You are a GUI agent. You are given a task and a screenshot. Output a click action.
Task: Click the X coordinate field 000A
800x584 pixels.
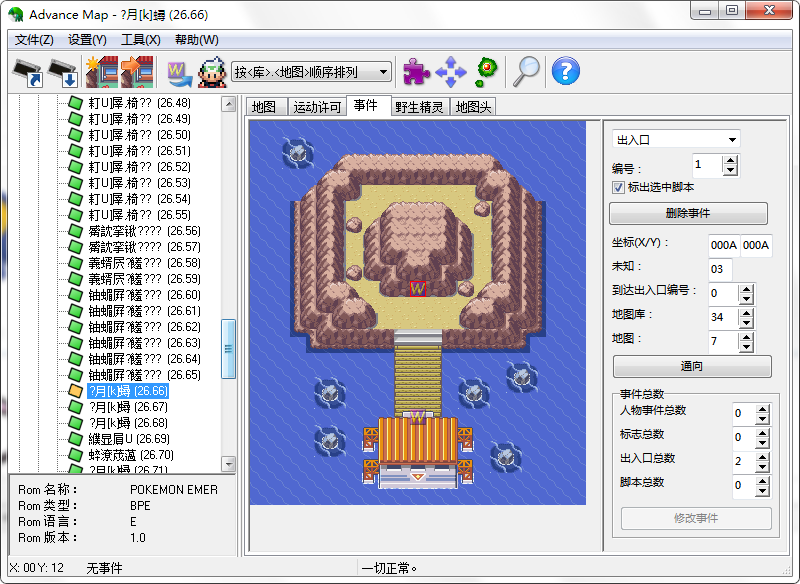[x=724, y=245]
